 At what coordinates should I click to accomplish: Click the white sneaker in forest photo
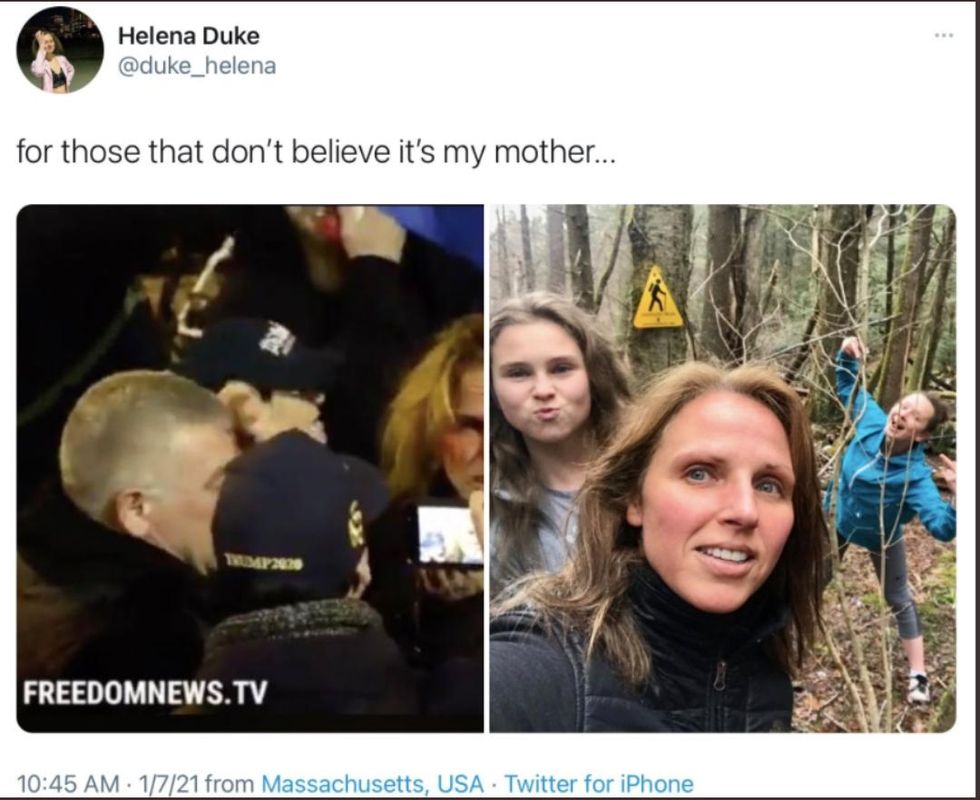click(x=919, y=688)
